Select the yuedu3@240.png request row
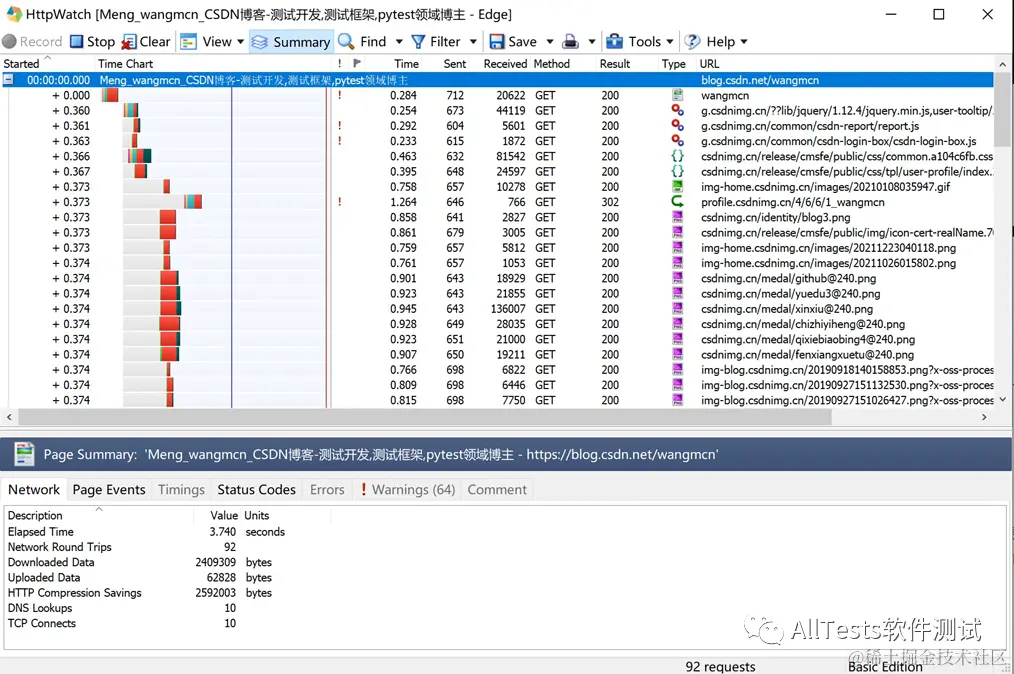Image resolution: width=1014 pixels, height=674 pixels. click(497, 294)
